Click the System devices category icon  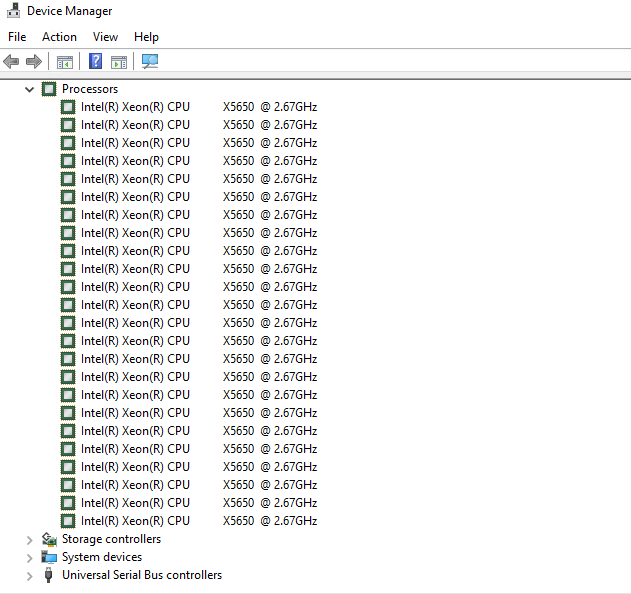pos(49,557)
